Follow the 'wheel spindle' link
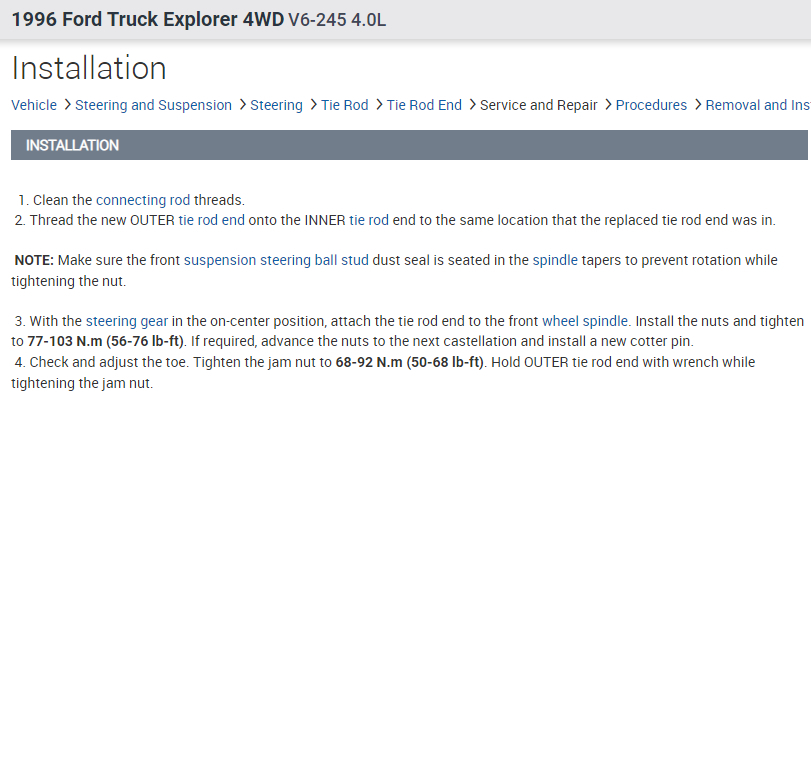 tap(585, 321)
